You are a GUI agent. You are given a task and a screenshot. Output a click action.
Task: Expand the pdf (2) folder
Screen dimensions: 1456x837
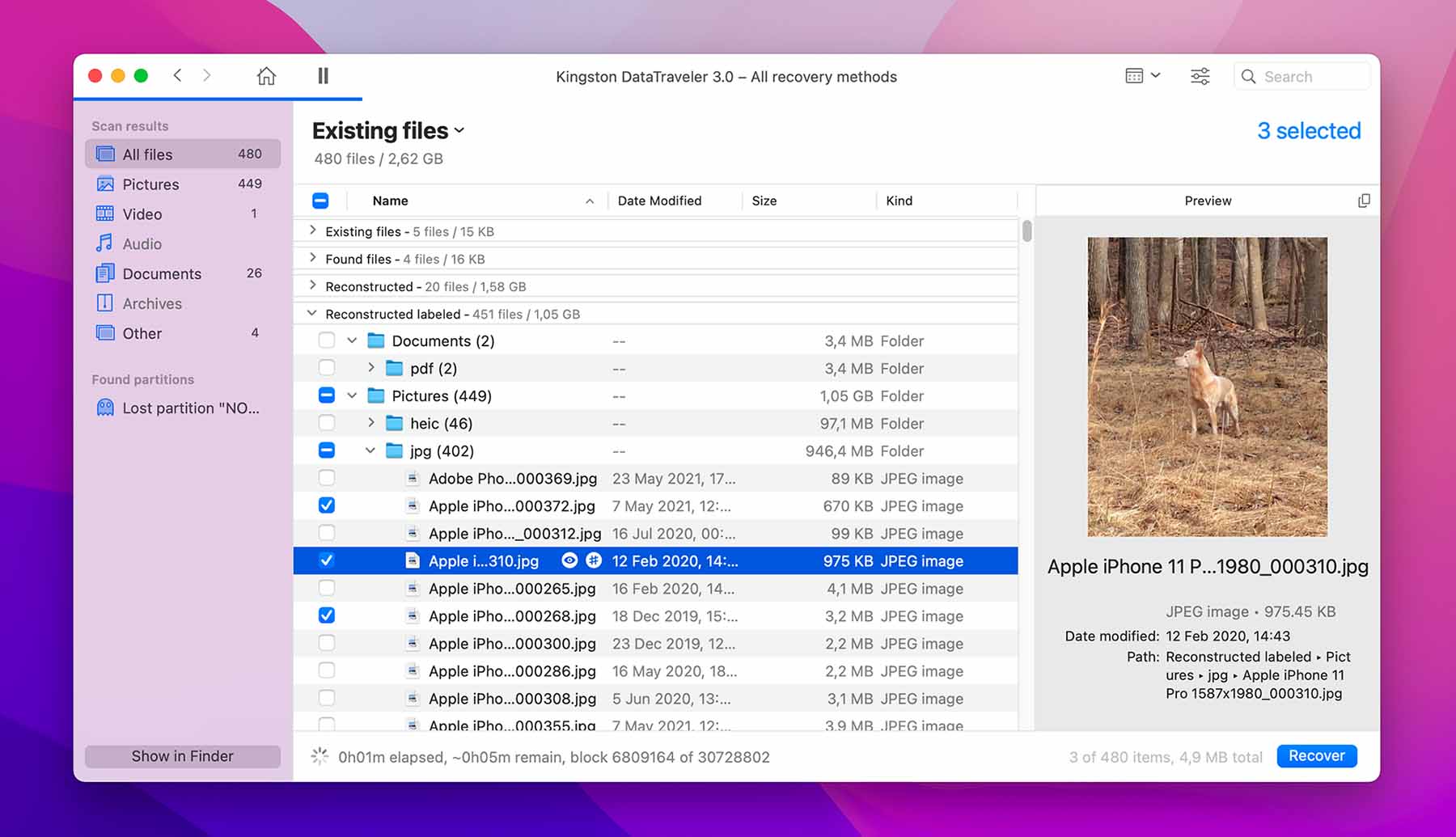370,368
